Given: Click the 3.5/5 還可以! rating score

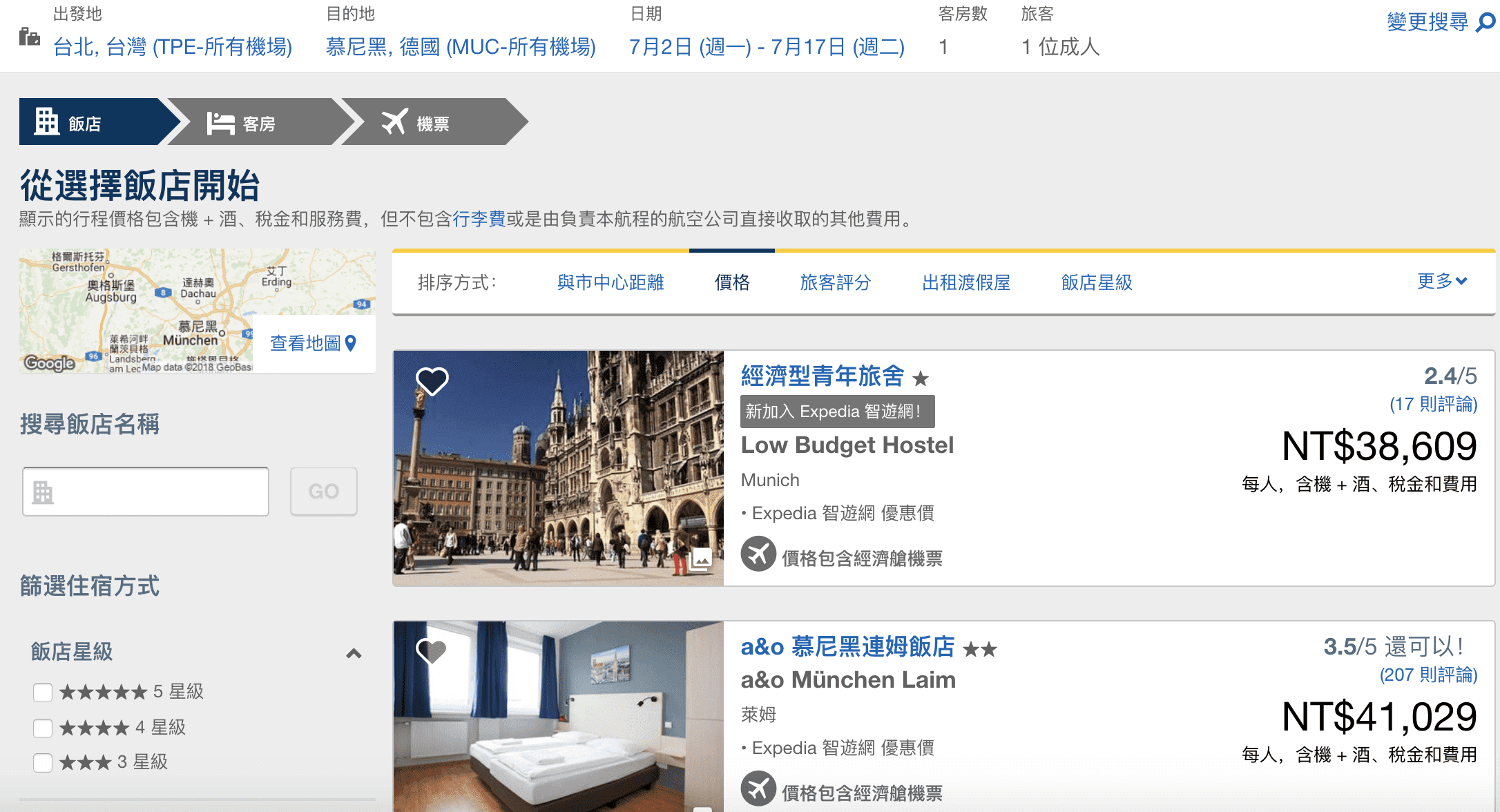Looking at the screenshot, I should [x=1392, y=647].
